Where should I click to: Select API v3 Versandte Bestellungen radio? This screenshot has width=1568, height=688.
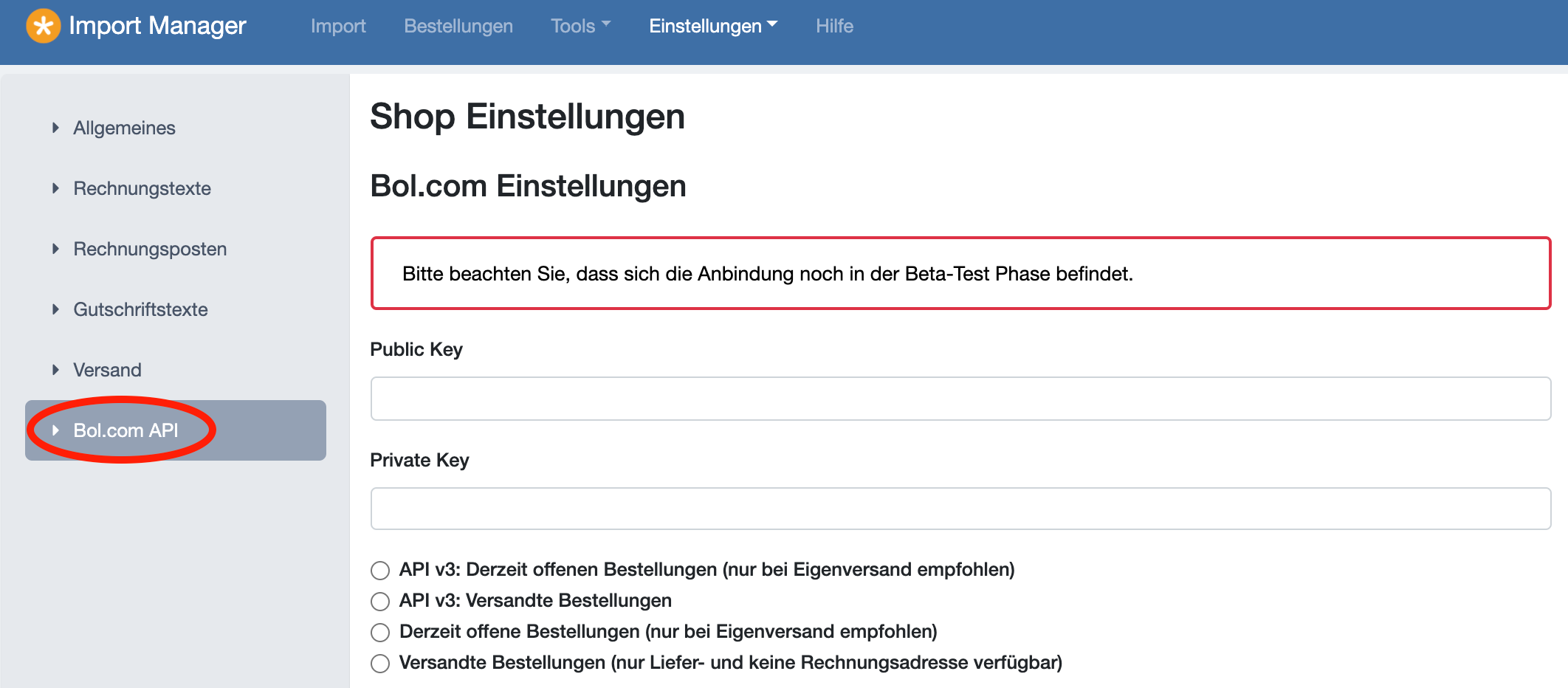point(380,602)
